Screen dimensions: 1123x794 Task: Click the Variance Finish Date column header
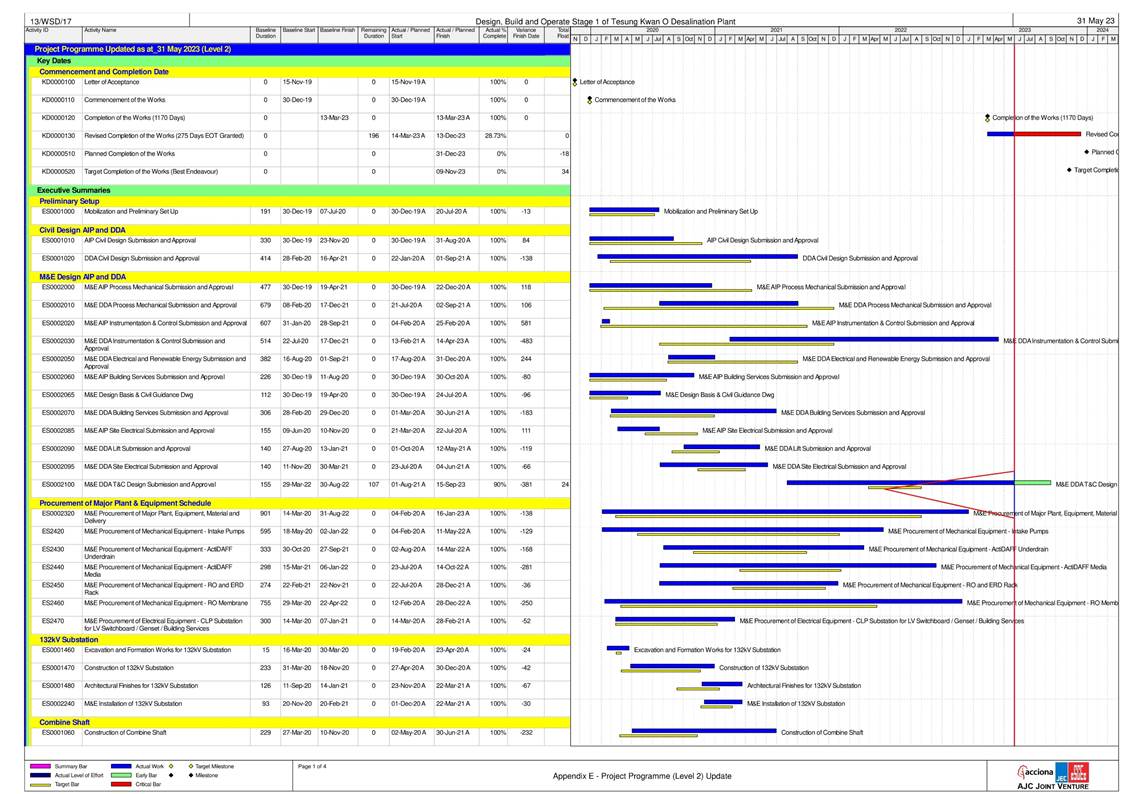[x=526, y=34]
